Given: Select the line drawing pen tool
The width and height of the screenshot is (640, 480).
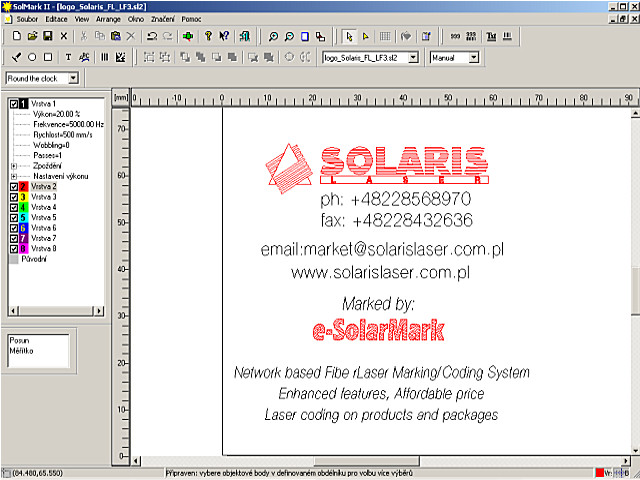Looking at the screenshot, I should [16, 57].
